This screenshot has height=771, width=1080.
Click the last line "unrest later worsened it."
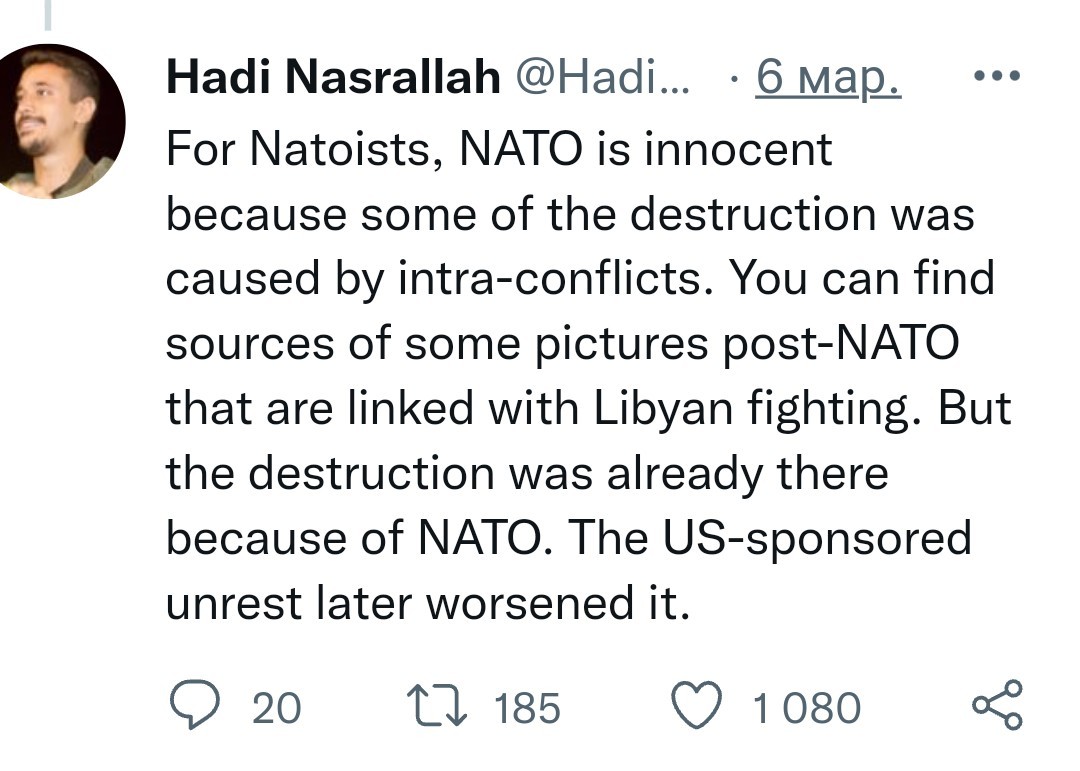pos(428,604)
